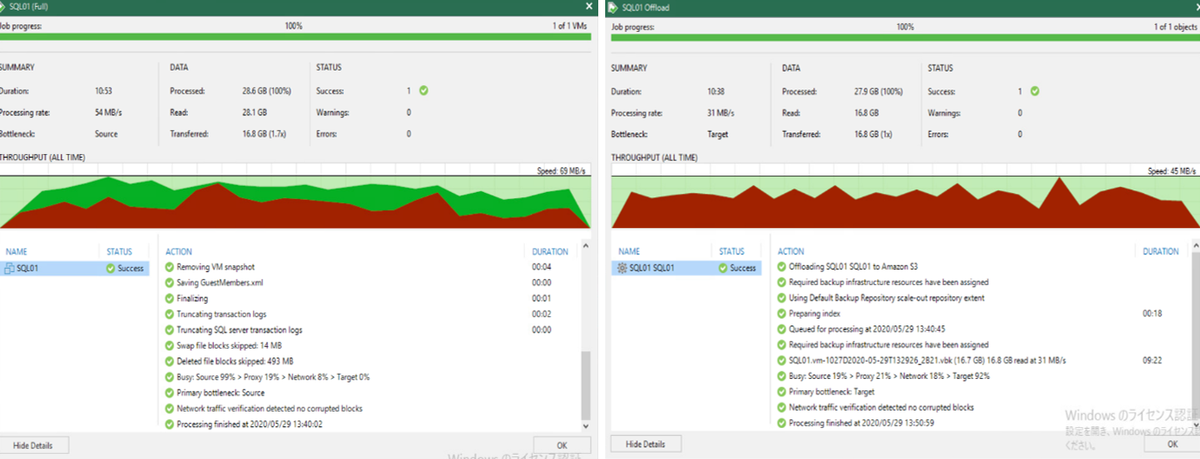Screen dimensions: 1200x459
Task: Click the Success status icon in SQL01 SQL01 row of Offload window
Action: 724,268
